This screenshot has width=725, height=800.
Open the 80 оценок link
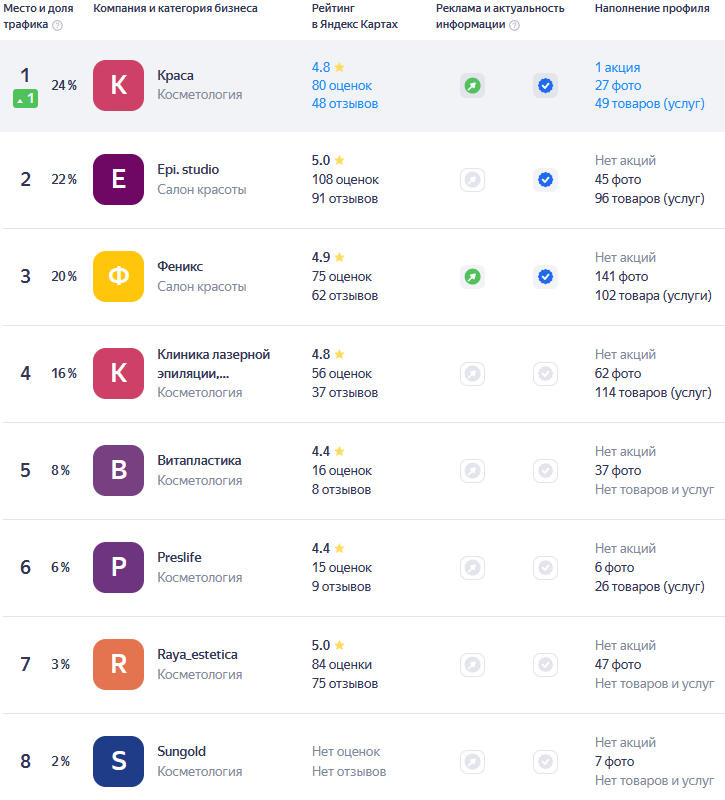click(x=342, y=86)
